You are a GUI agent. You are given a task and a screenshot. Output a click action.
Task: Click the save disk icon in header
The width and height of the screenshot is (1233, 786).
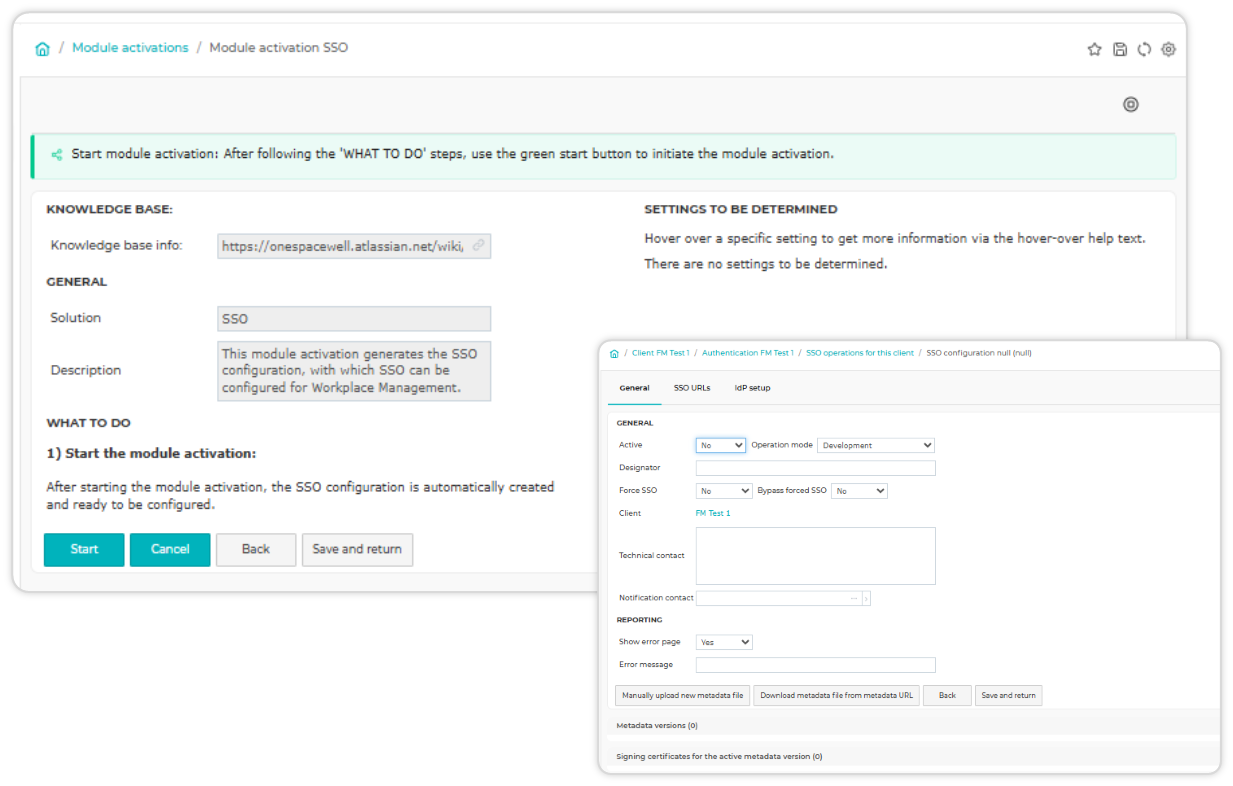tap(1120, 49)
